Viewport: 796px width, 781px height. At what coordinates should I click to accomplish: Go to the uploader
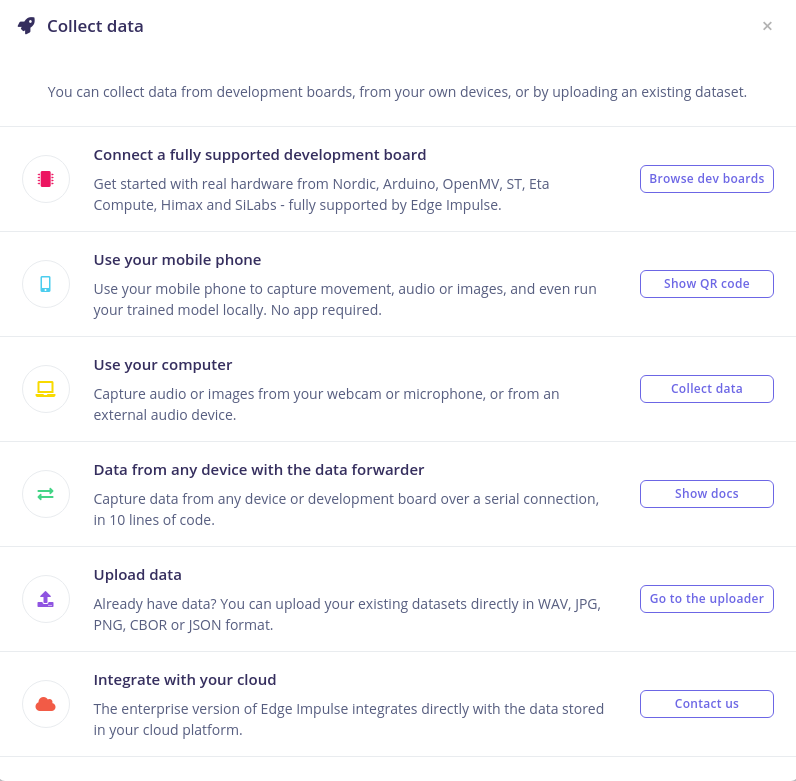coord(707,599)
